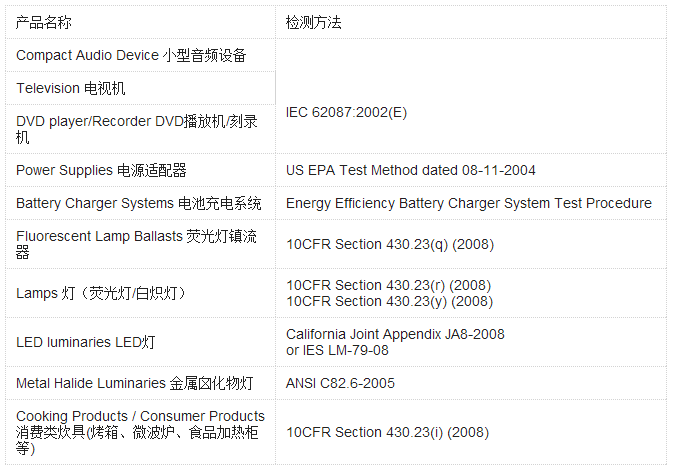
Task: Click the DVD player/Recorder cell
Action: point(136,129)
